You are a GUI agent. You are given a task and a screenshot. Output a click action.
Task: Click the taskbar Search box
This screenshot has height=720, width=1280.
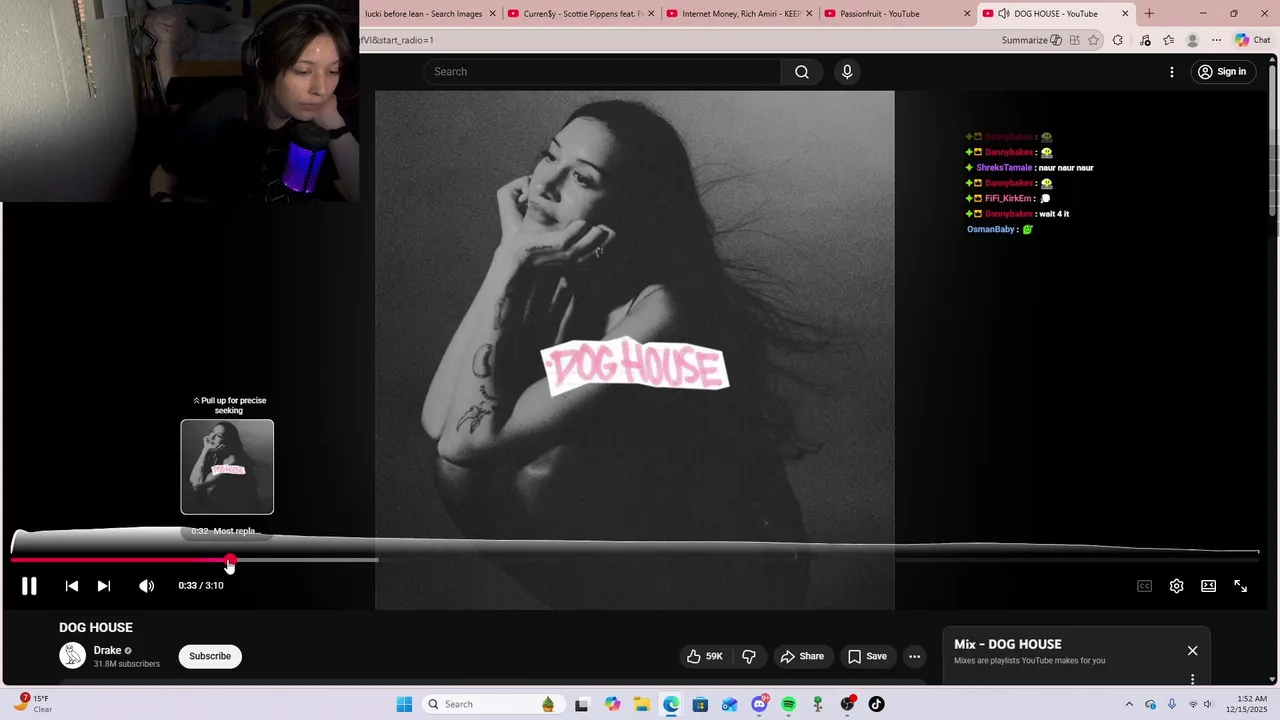(492, 704)
